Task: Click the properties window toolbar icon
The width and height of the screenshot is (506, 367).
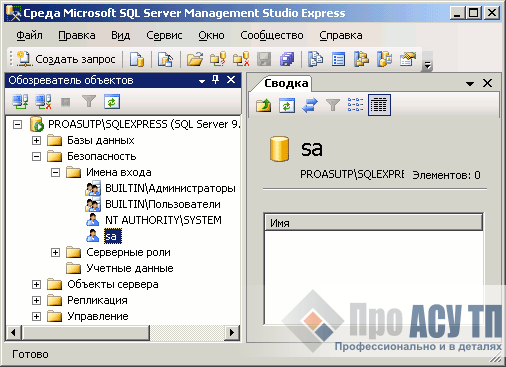Action: [x=408, y=59]
